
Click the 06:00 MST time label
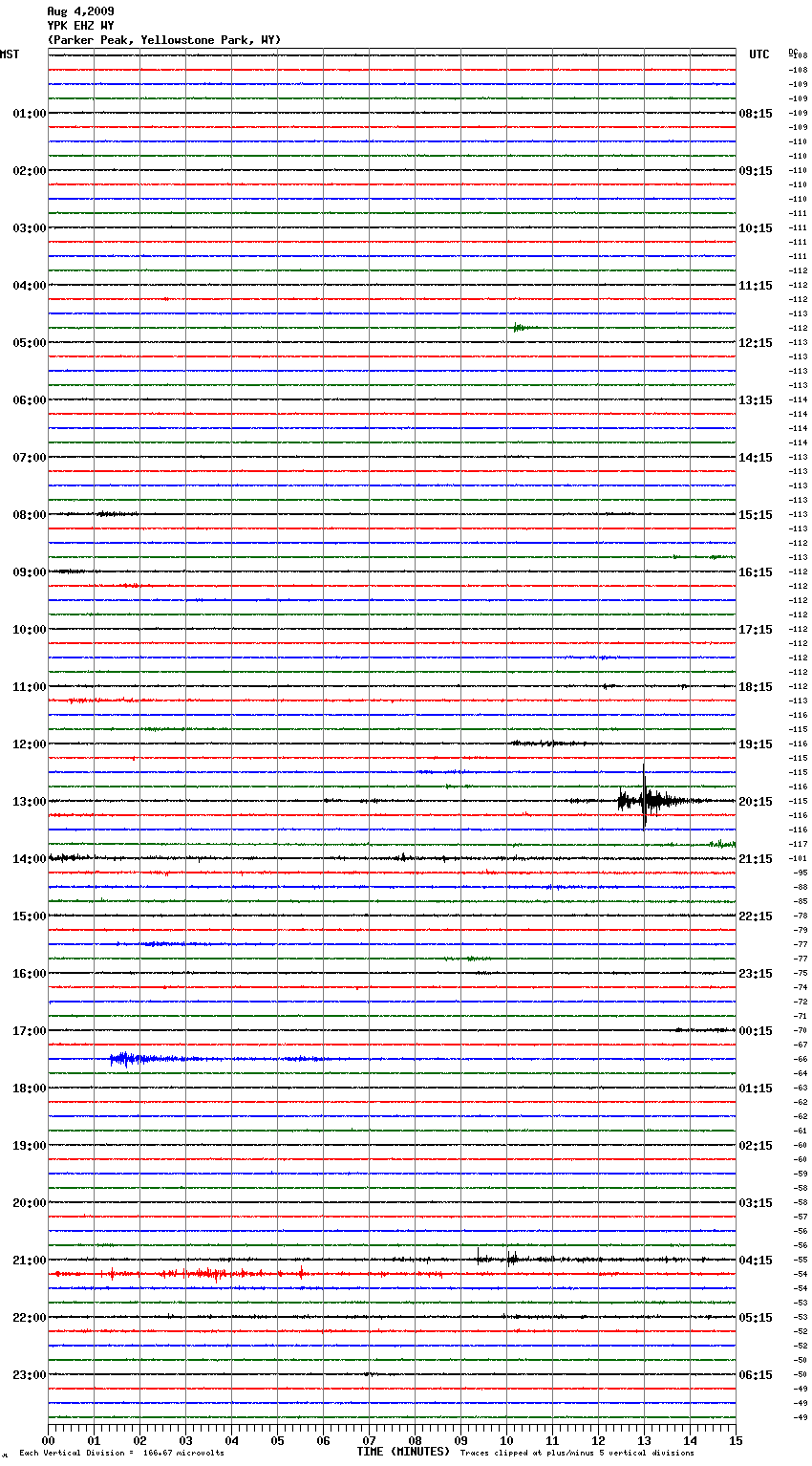[30, 400]
